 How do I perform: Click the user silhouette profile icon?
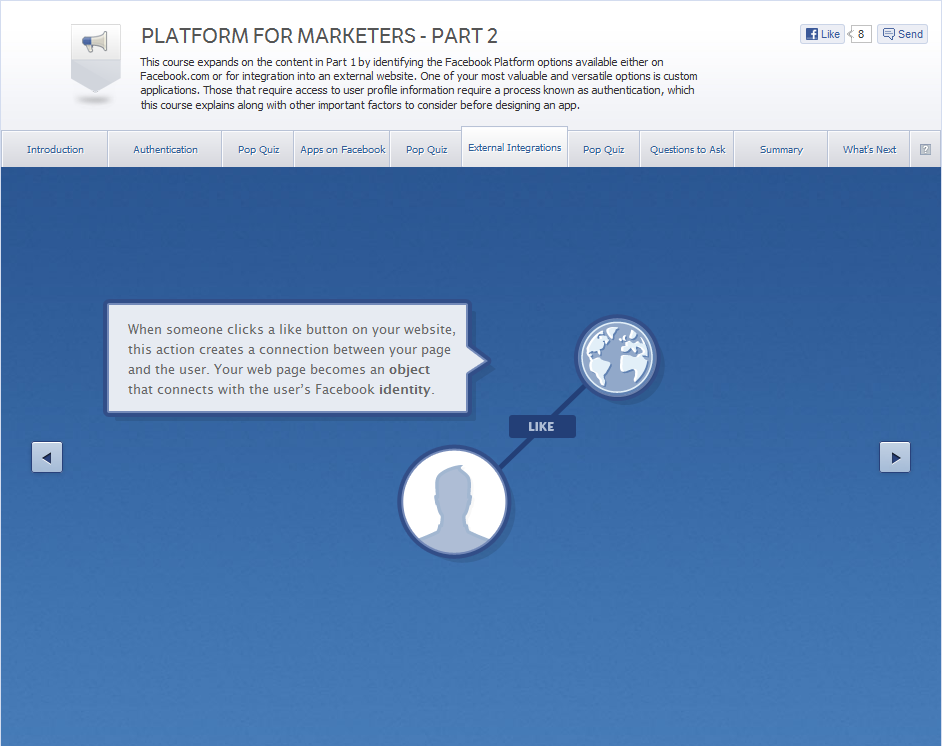(x=454, y=502)
